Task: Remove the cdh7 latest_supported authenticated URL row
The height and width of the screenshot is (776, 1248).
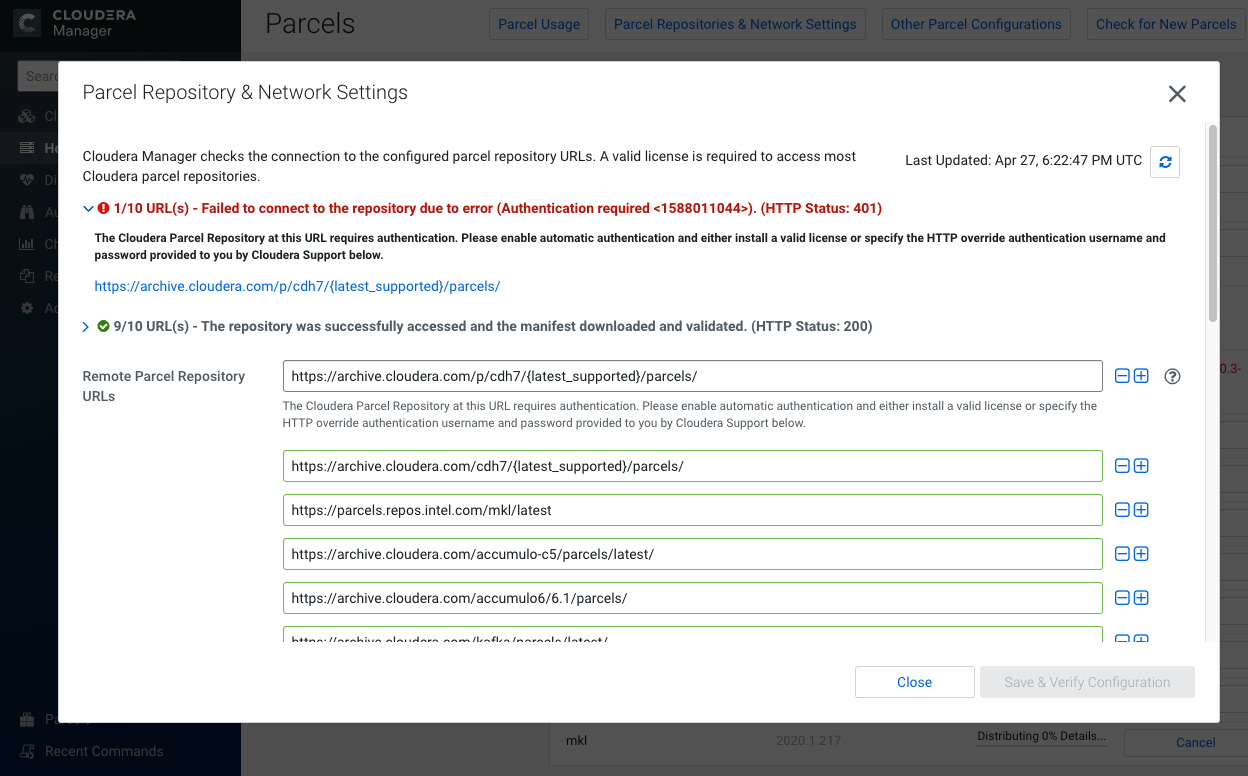Action: click(x=1122, y=377)
